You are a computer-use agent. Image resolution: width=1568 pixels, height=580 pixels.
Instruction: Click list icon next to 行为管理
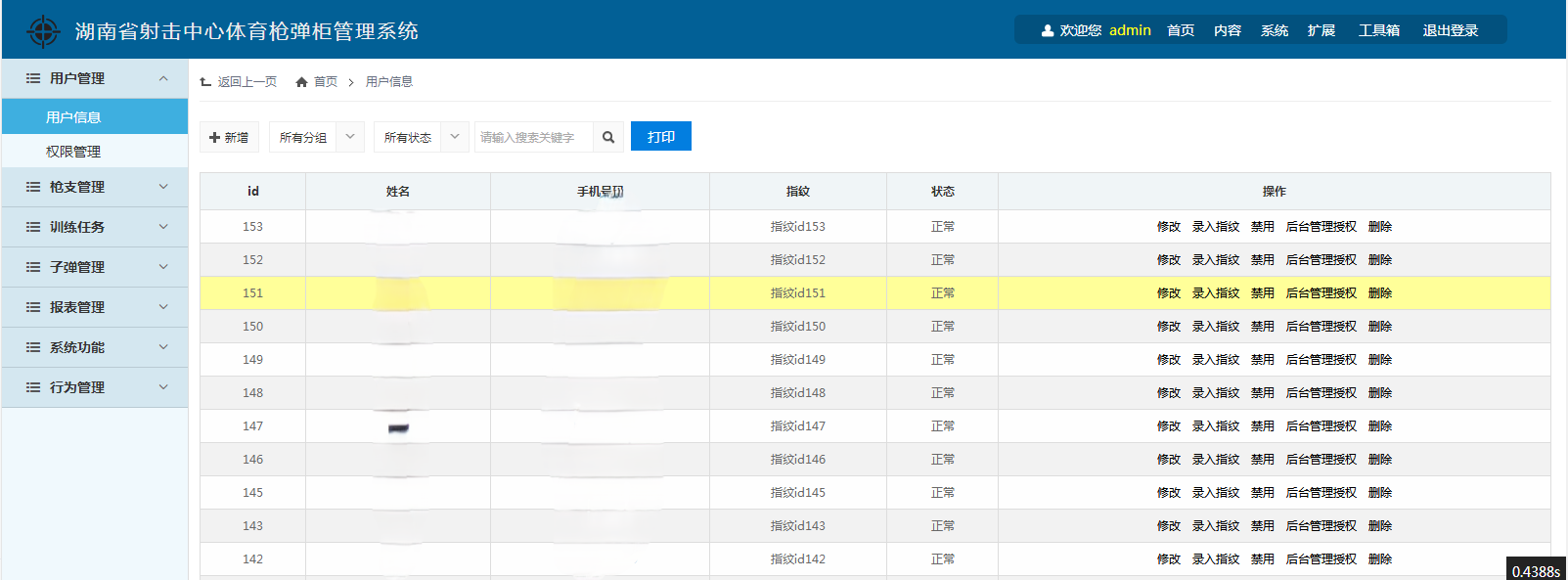coord(33,387)
